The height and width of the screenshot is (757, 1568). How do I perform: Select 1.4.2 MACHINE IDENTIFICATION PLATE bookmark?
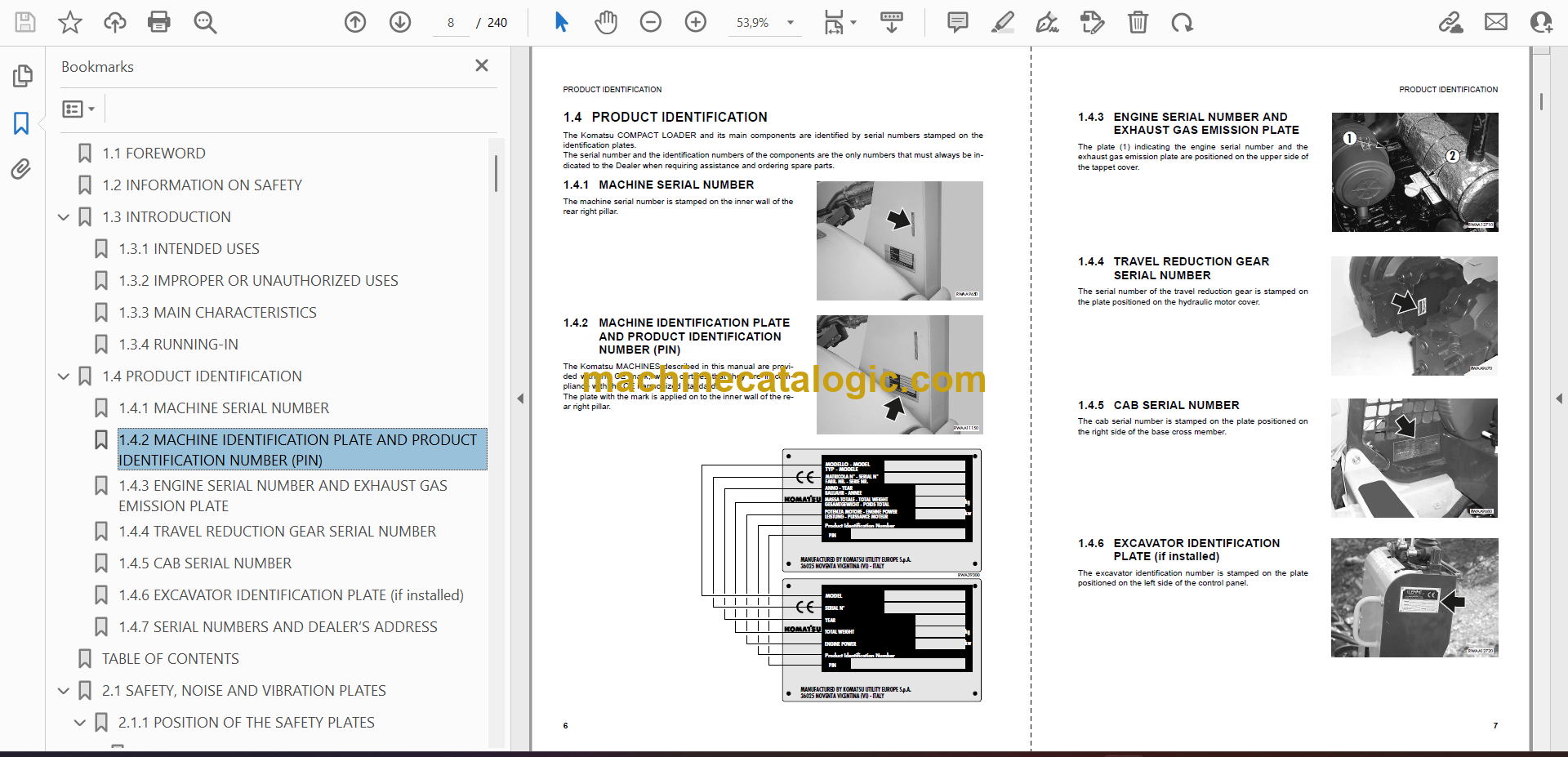pyautogui.click(x=302, y=450)
